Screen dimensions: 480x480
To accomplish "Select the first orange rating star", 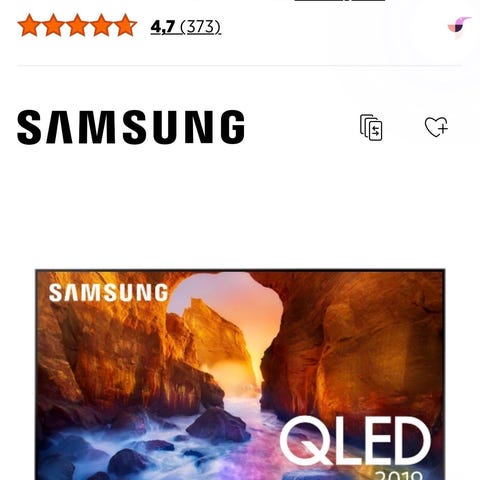I will click(29, 25).
